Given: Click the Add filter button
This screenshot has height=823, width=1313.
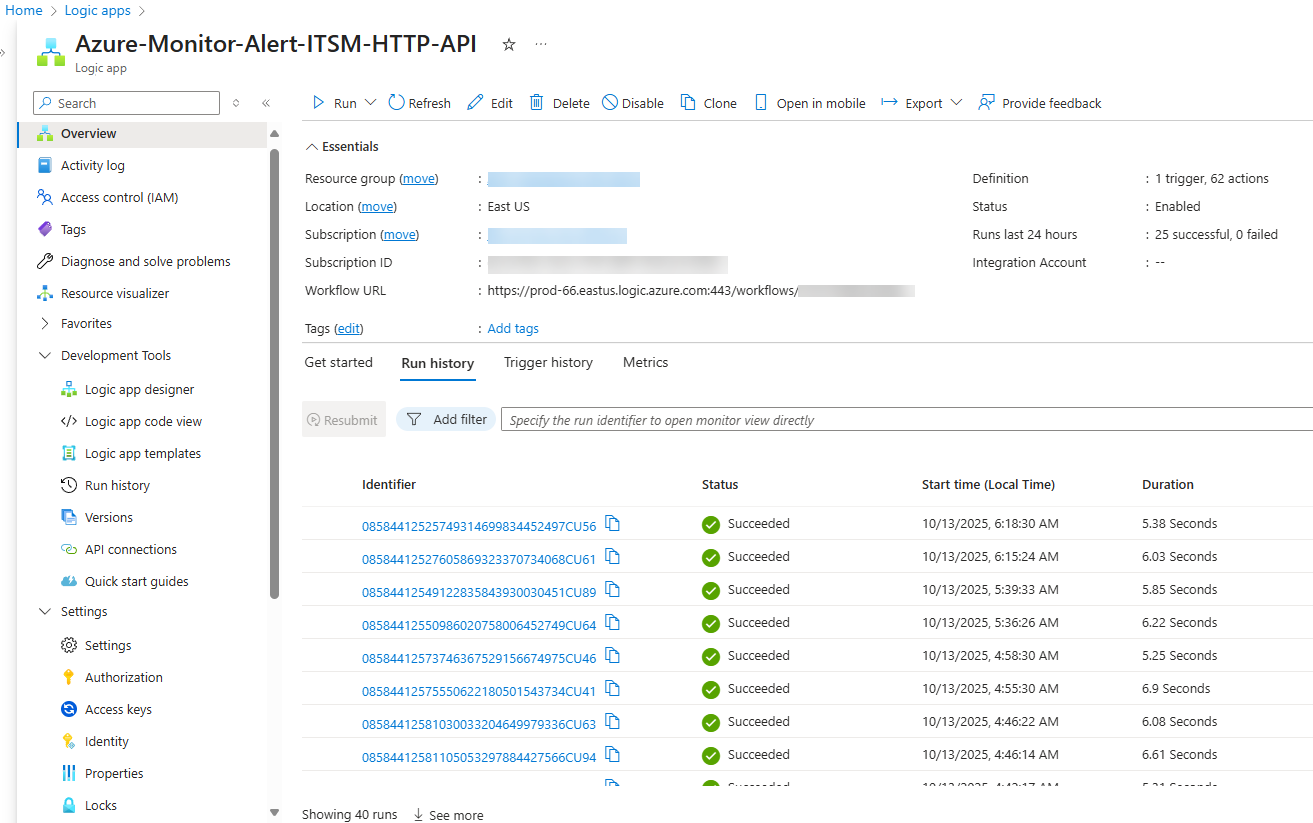Looking at the screenshot, I should (447, 420).
